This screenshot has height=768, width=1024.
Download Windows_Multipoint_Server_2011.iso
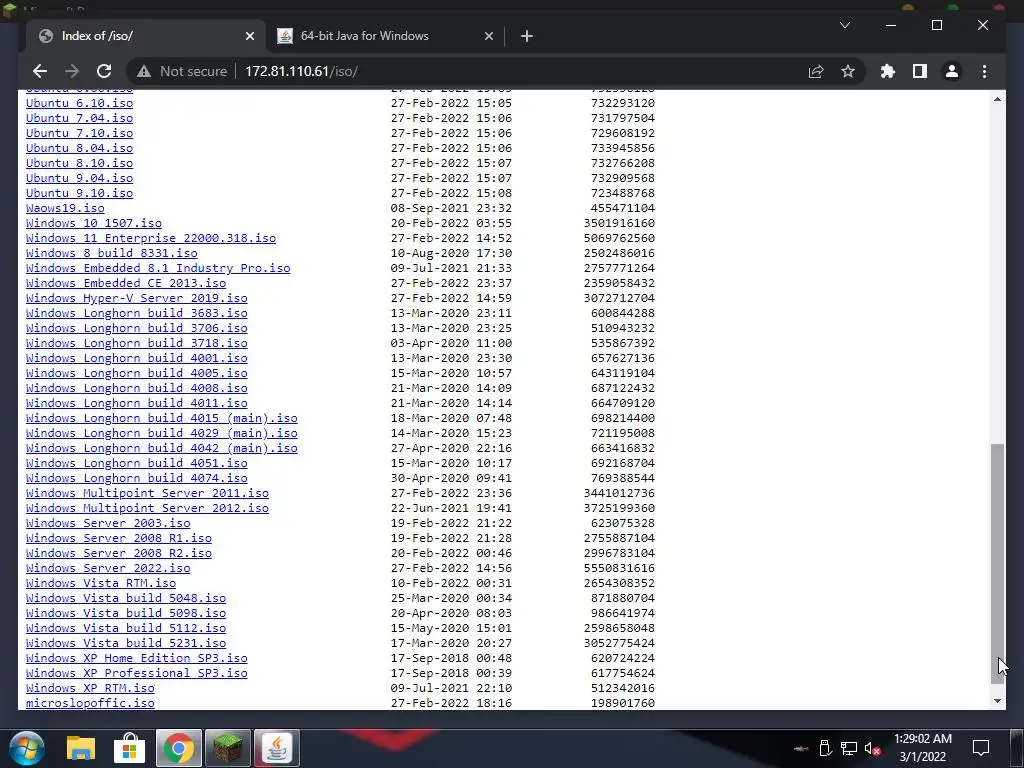pos(148,494)
